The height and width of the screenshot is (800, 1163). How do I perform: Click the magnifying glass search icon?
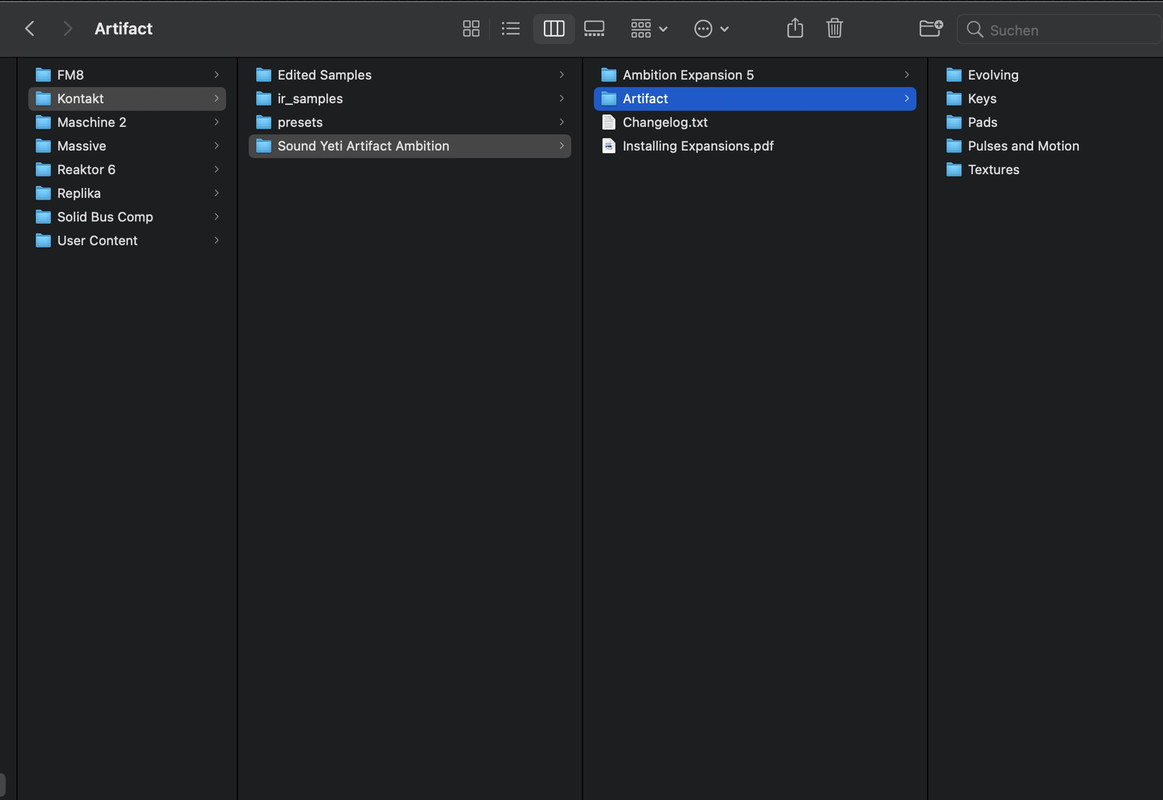tap(975, 30)
